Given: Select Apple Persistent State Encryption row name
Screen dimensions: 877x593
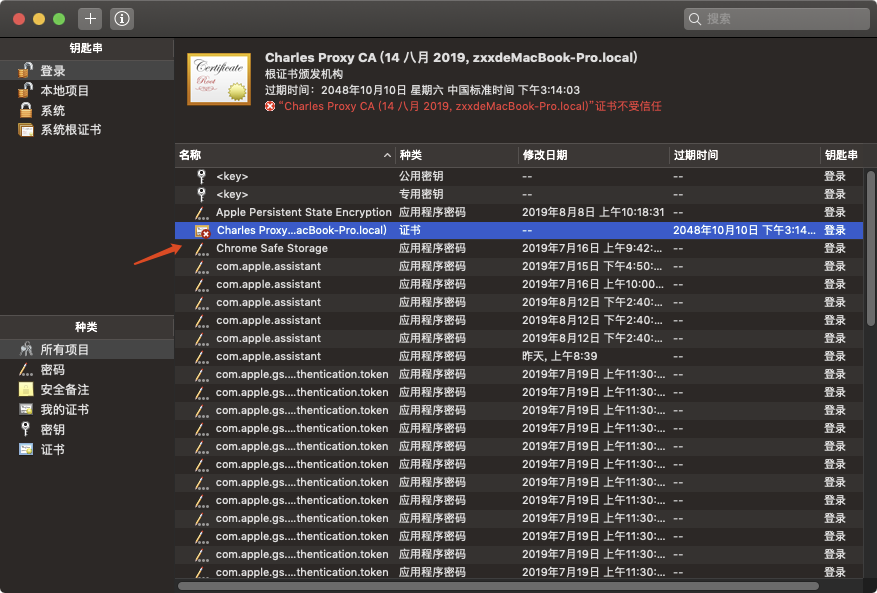Looking at the screenshot, I should (x=304, y=213).
